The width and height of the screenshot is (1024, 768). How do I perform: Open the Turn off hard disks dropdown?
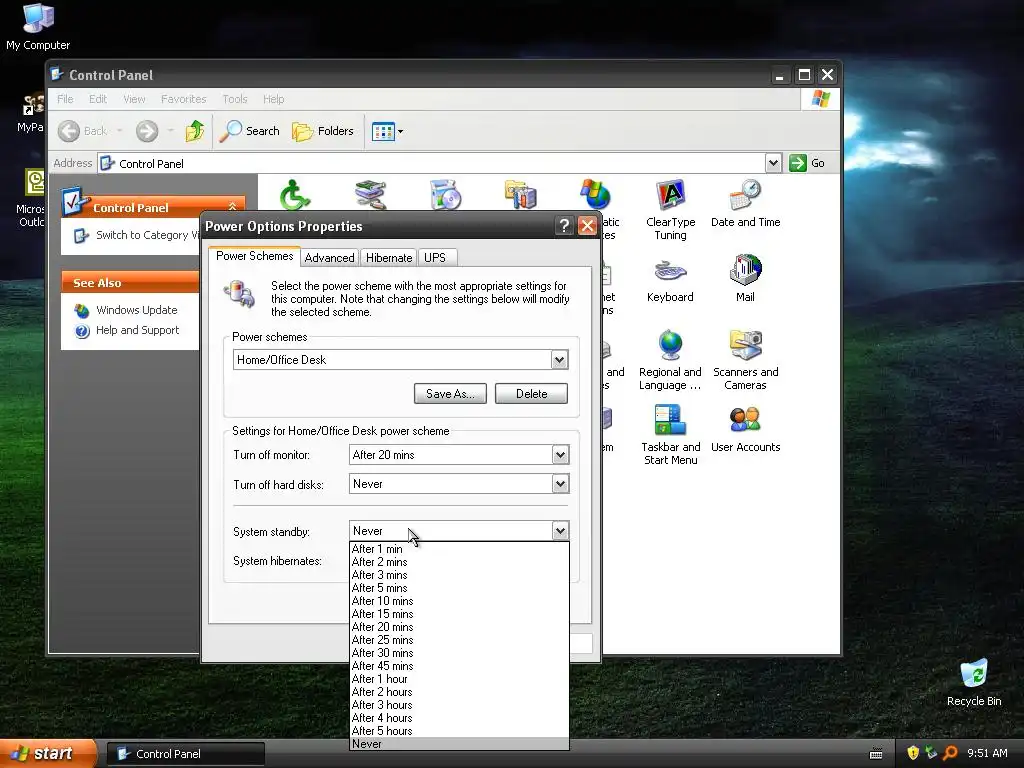(459, 484)
